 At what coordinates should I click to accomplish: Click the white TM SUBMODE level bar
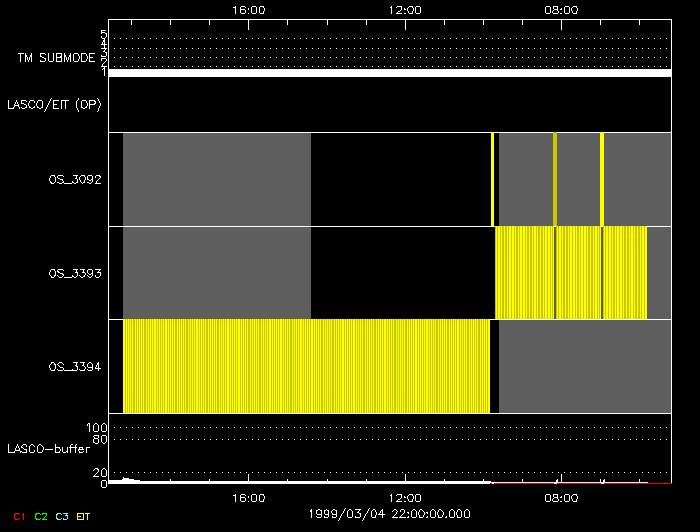pyautogui.click(x=389, y=73)
